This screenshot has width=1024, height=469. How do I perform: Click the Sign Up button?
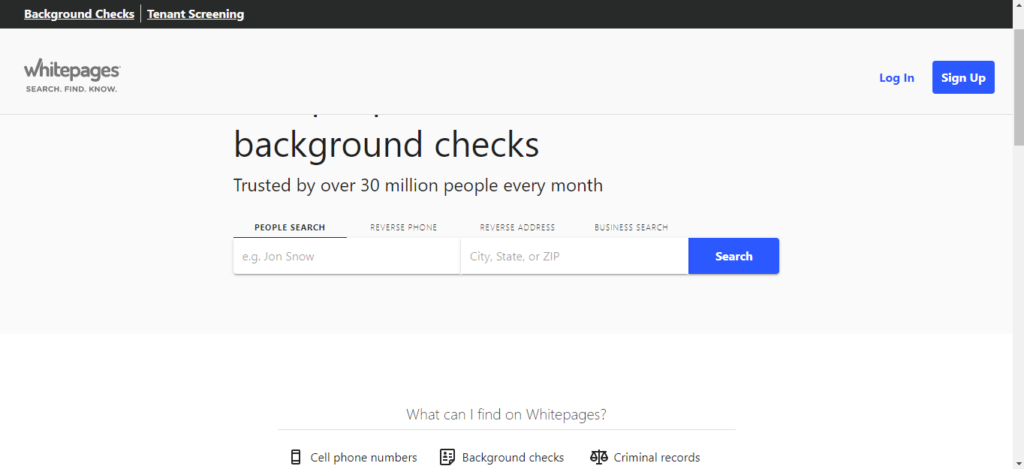pos(963,77)
